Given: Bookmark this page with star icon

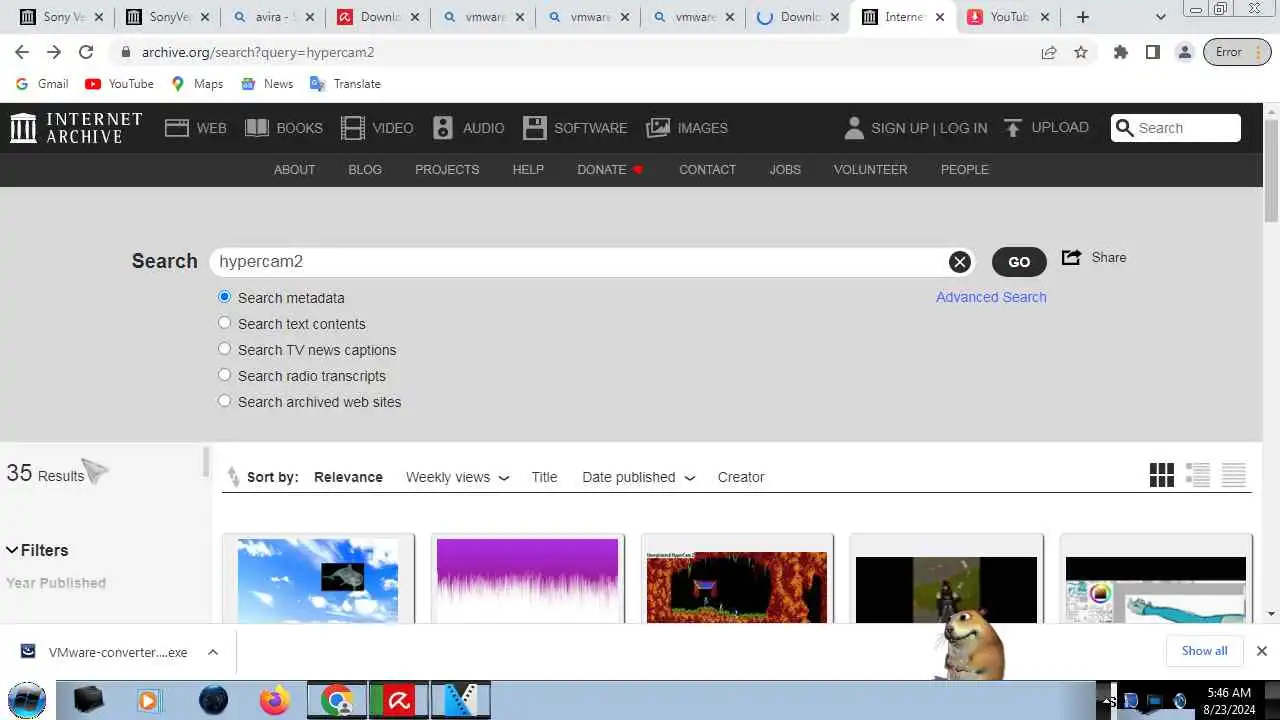Looking at the screenshot, I should pyautogui.click(x=1081, y=52).
